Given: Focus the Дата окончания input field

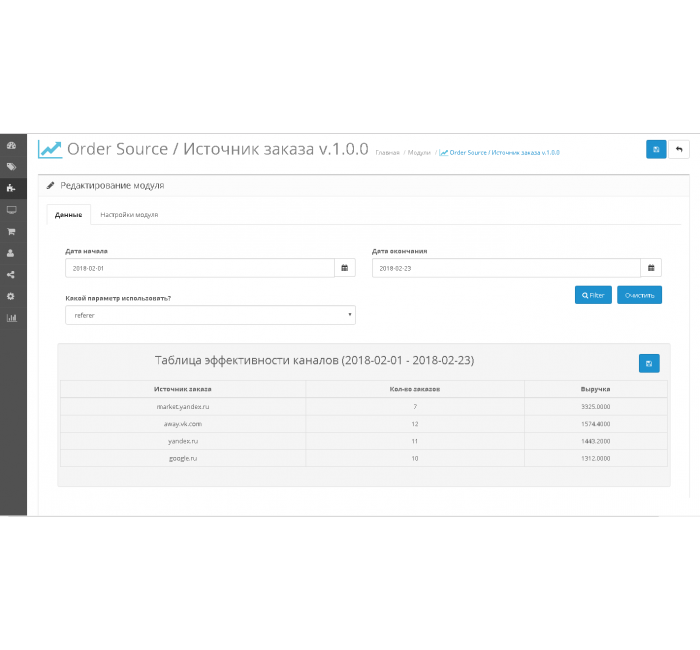Looking at the screenshot, I should pyautogui.click(x=506, y=268).
